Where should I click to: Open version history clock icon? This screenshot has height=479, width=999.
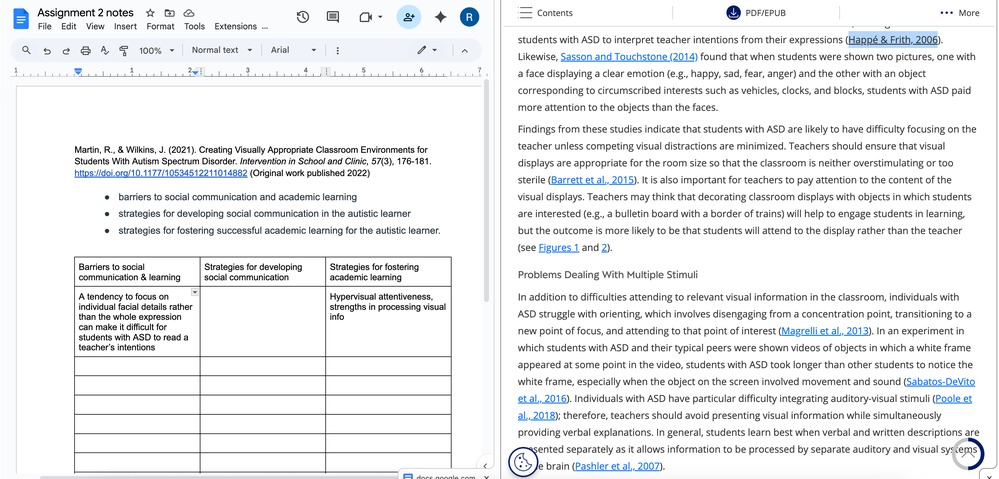point(303,17)
